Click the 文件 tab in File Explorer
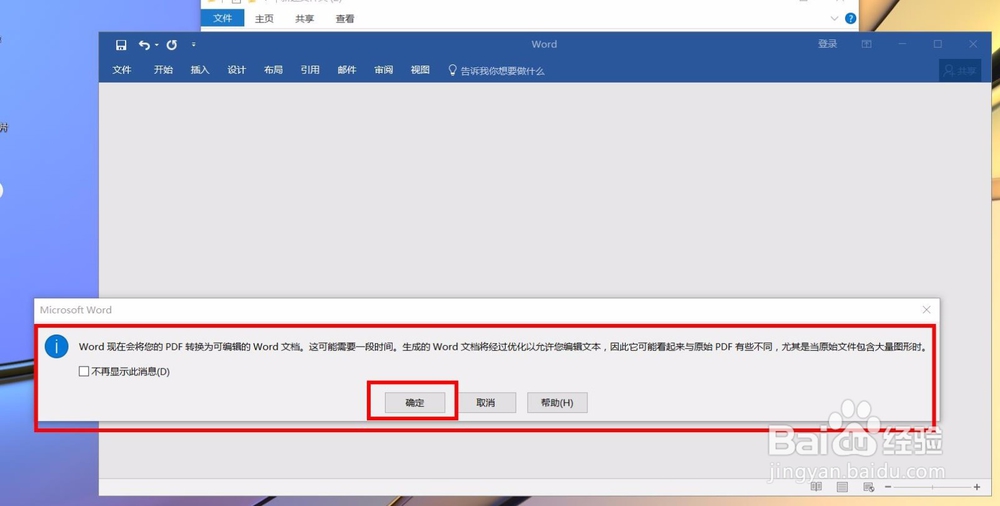The image size is (1000, 506). coord(223,19)
